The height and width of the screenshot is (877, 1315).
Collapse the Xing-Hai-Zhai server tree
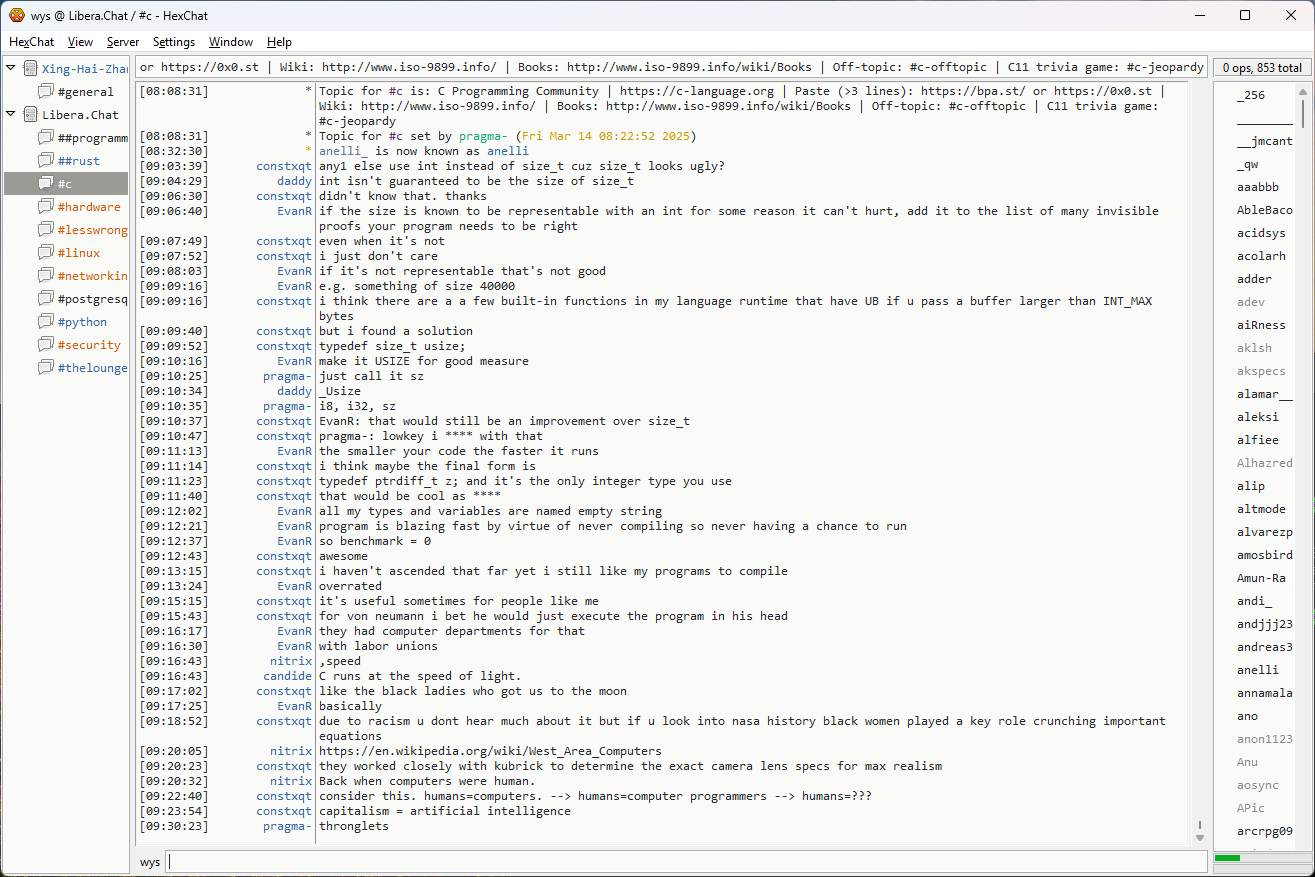click(11, 69)
